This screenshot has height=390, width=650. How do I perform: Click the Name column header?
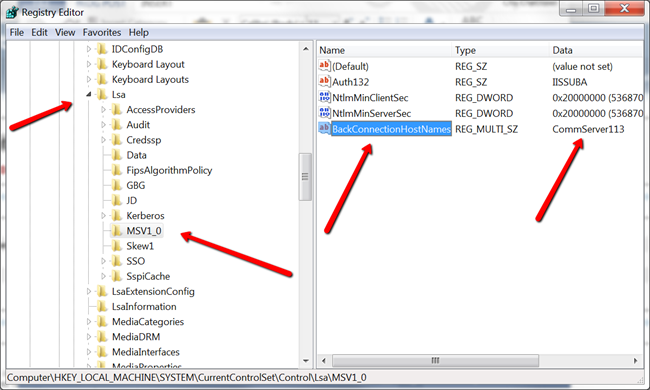[x=384, y=50]
